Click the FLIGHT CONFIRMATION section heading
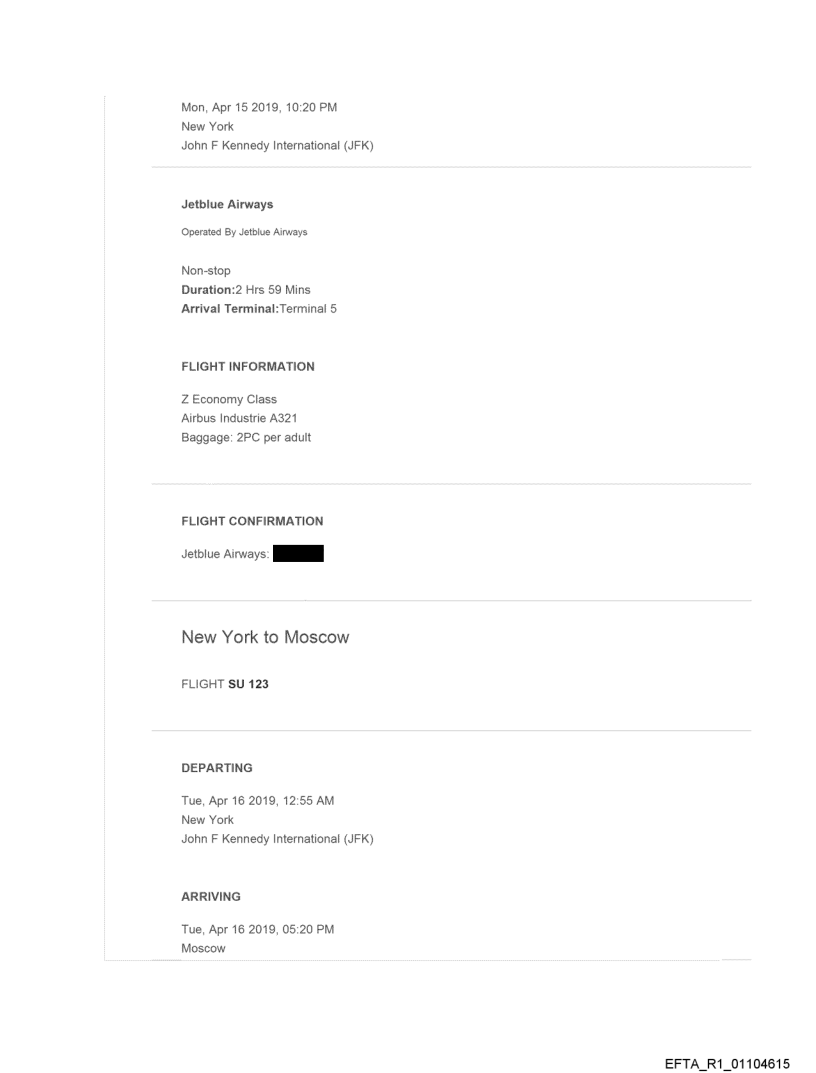 (252, 521)
